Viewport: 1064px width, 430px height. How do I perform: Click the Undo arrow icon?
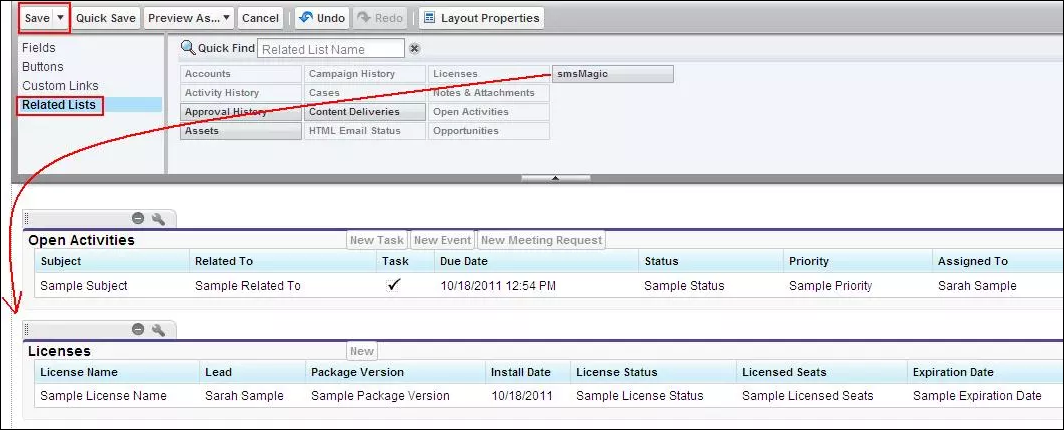pyautogui.click(x=305, y=18)
